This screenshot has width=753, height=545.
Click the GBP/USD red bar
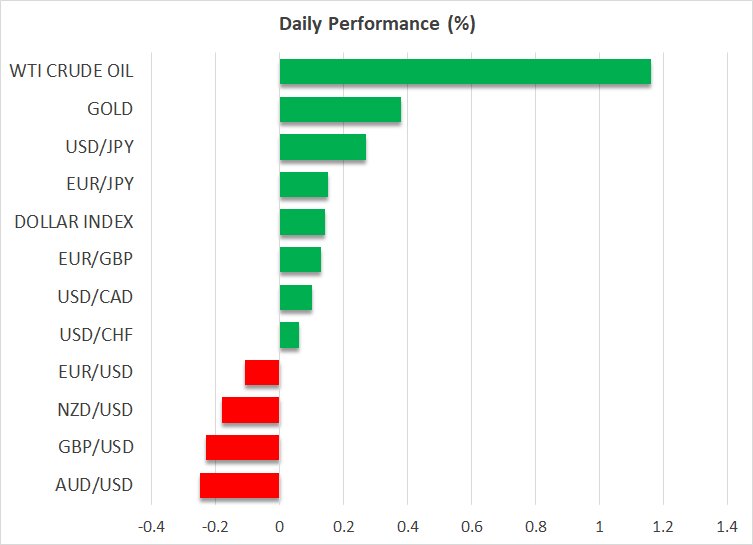pyautogui.click(x=242, y=448)
